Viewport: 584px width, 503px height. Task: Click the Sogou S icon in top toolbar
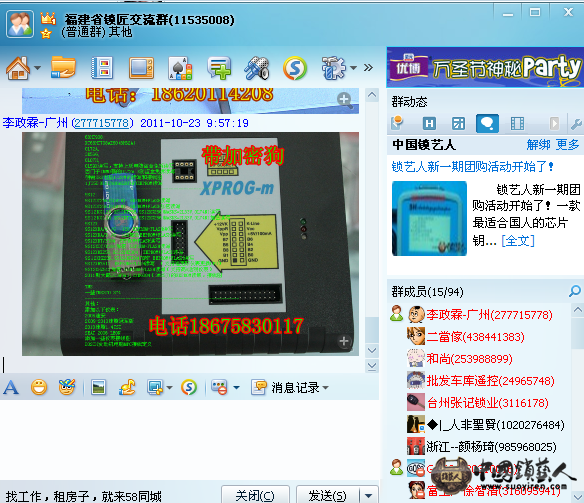[x=295, y=68]
